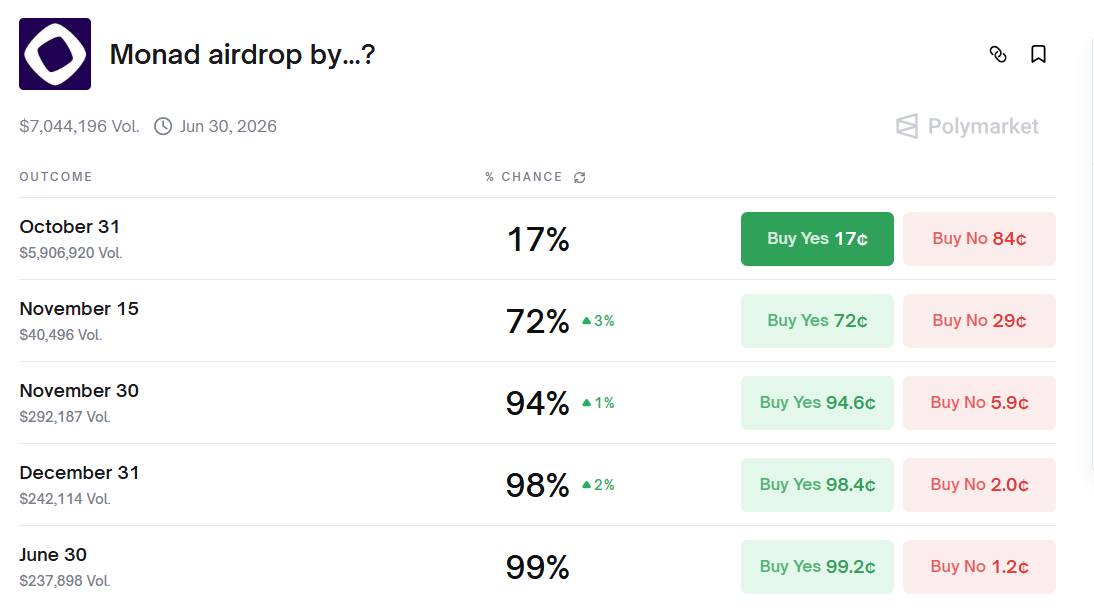Image resolution: width=1094 pixels, height=615 pixels.
Task: Click the 2% increase indicator for December 31
Action: coord(597,485)
